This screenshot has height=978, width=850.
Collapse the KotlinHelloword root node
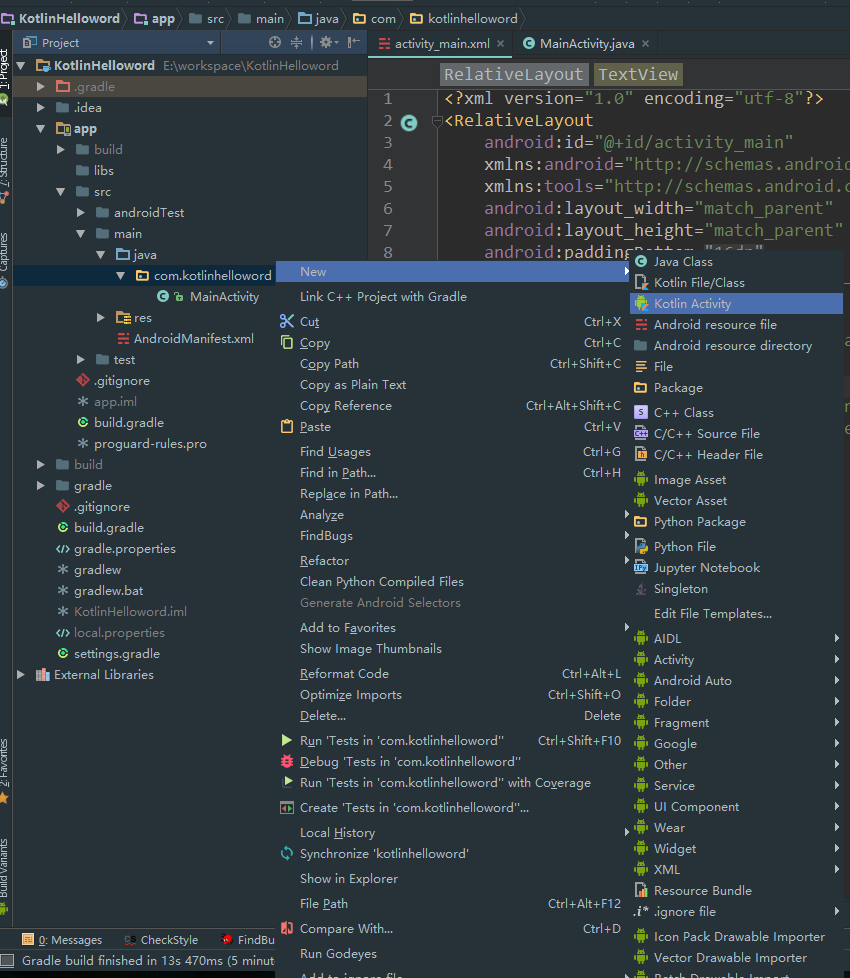coord(21,65)
